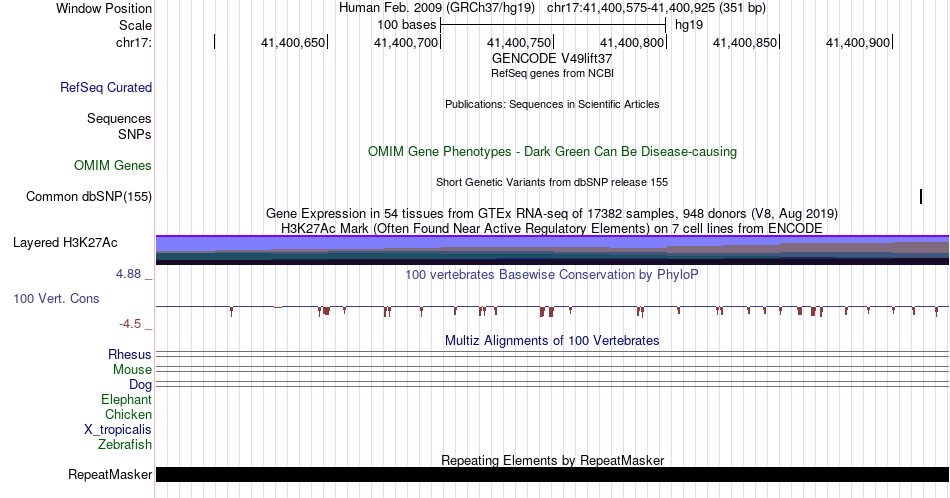Click the 4.88 PhyloP upper bound value

pyautogui.click(x=128, y=274)
